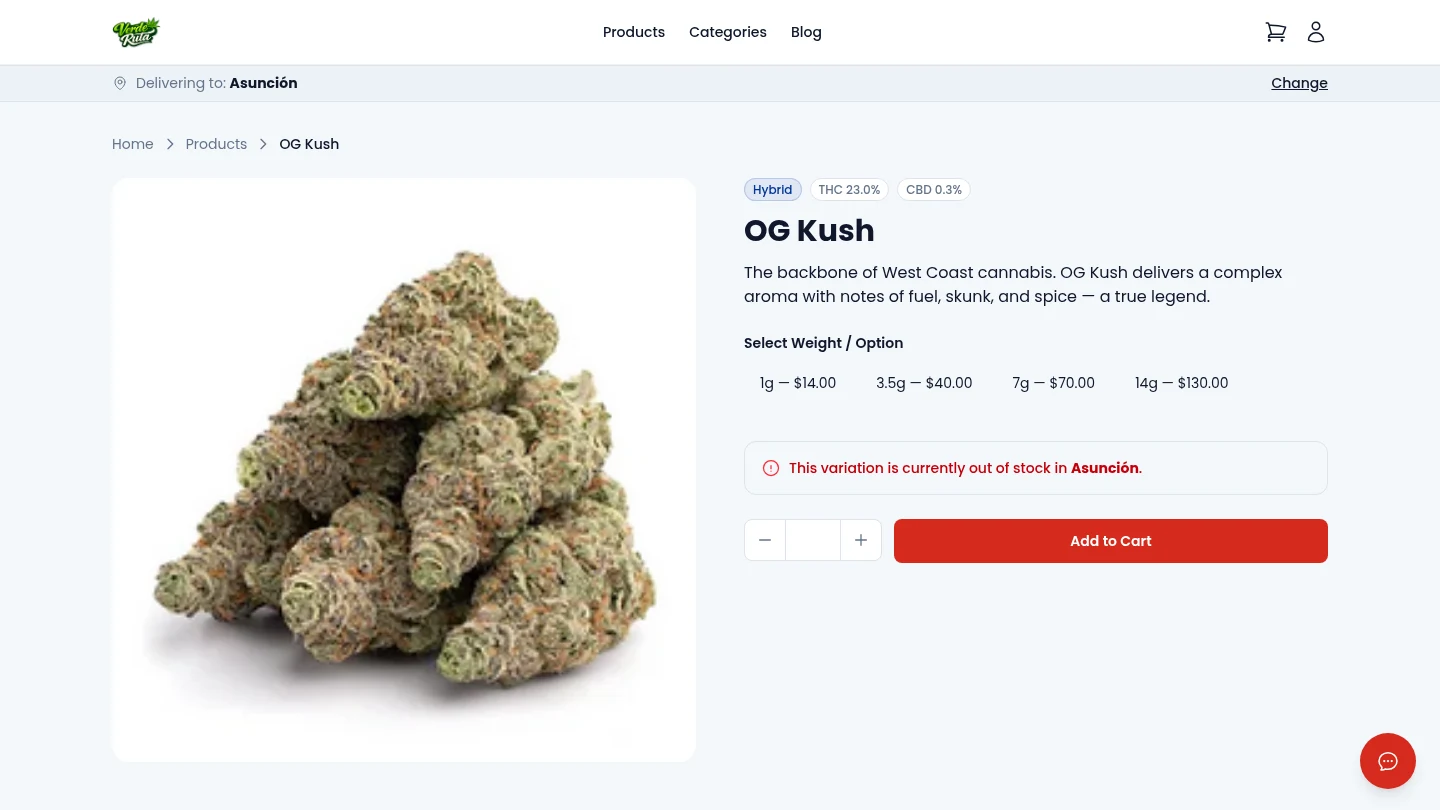
Task: Open the Categories navigation menu
Action: point(728,32)
